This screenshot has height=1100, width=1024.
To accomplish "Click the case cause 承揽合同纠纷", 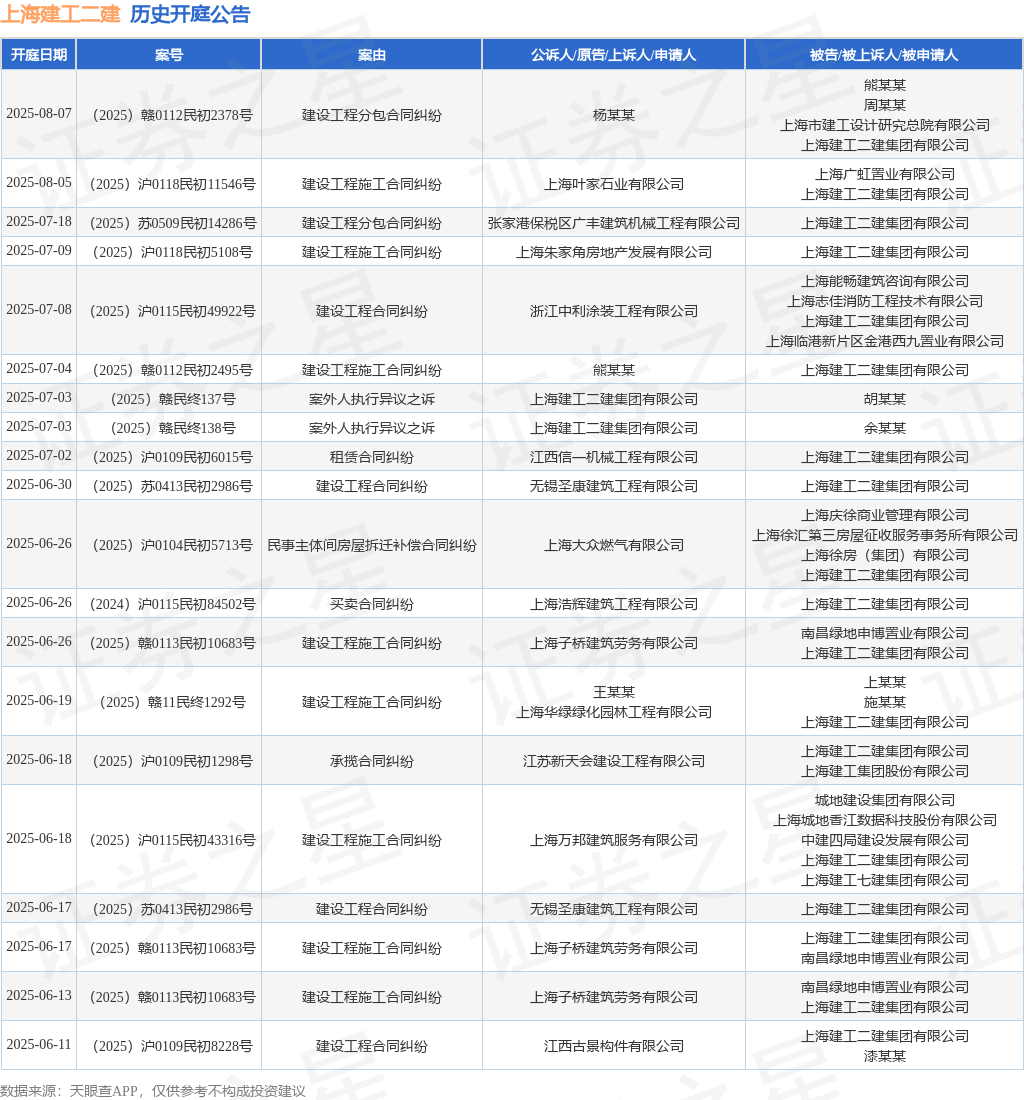I will [x=372, y=761].
